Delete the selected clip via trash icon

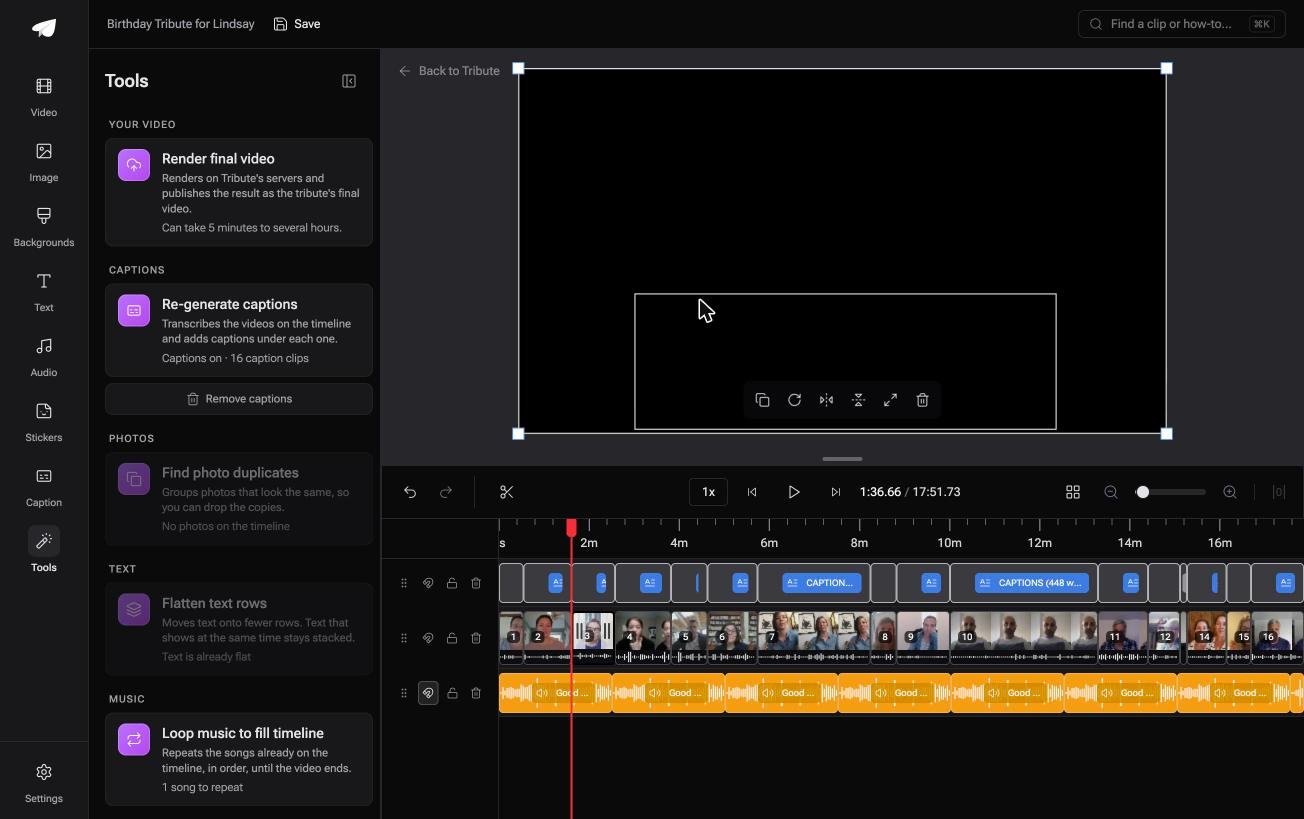[922, 400]
